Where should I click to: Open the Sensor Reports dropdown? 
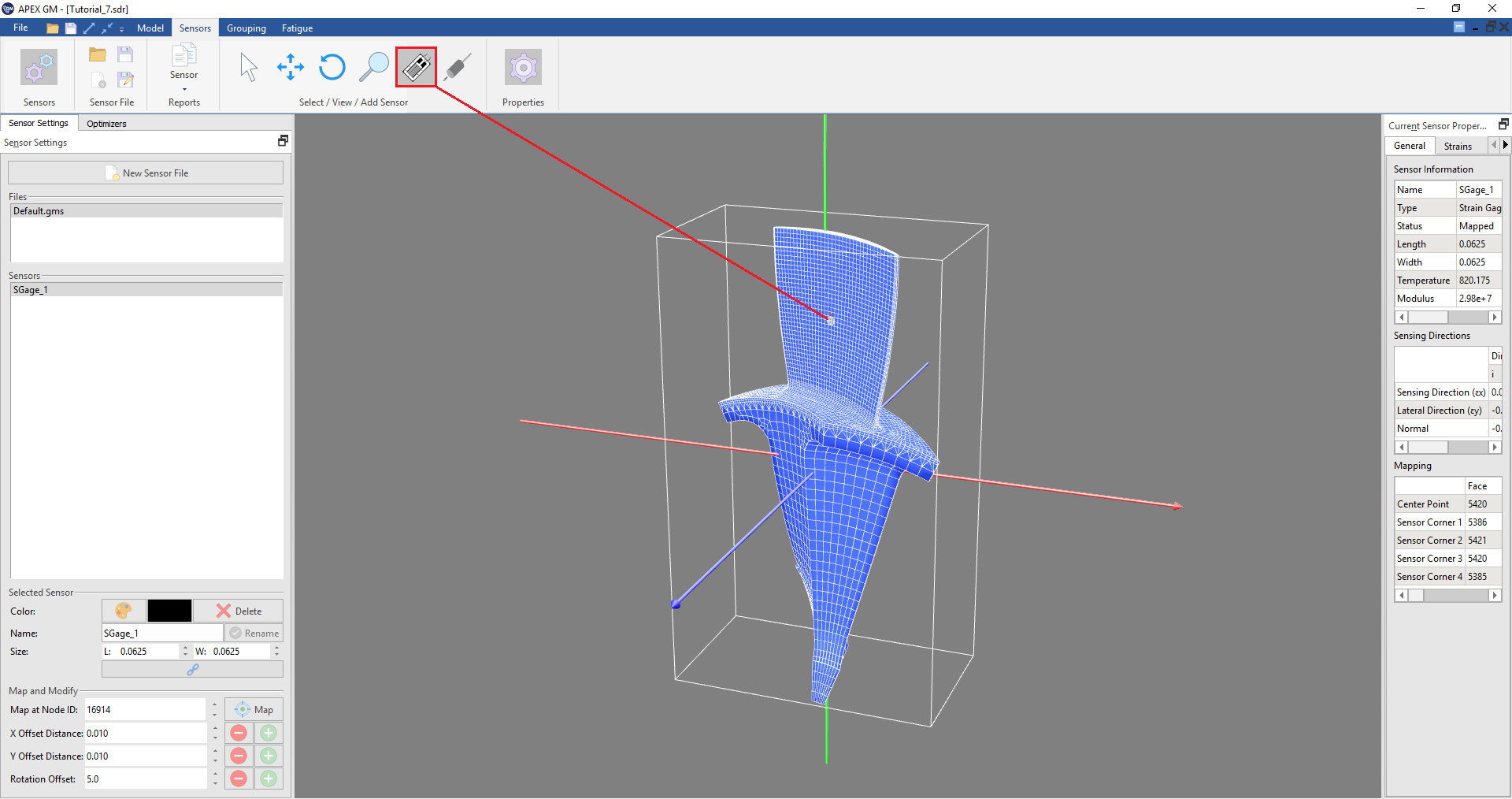click(183, 68)
